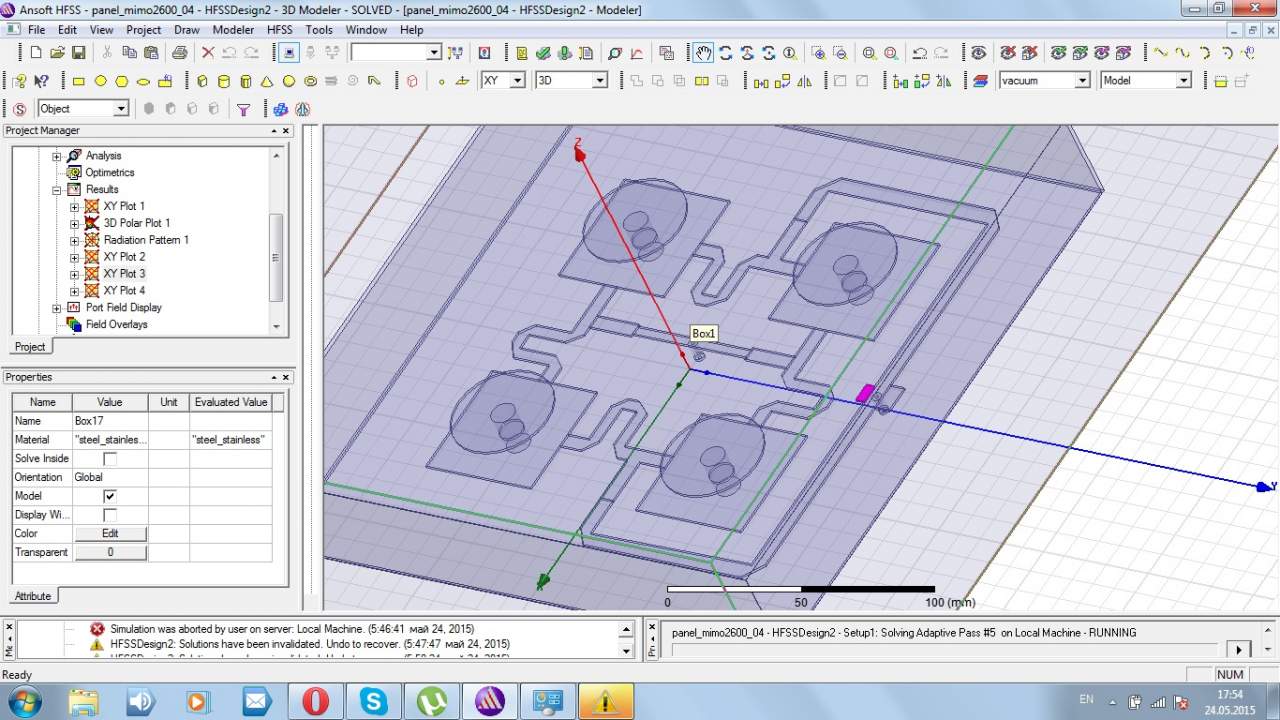Expand the 3D Polar Plot 1 node
1280x720 pixels.
click(74, 224)
